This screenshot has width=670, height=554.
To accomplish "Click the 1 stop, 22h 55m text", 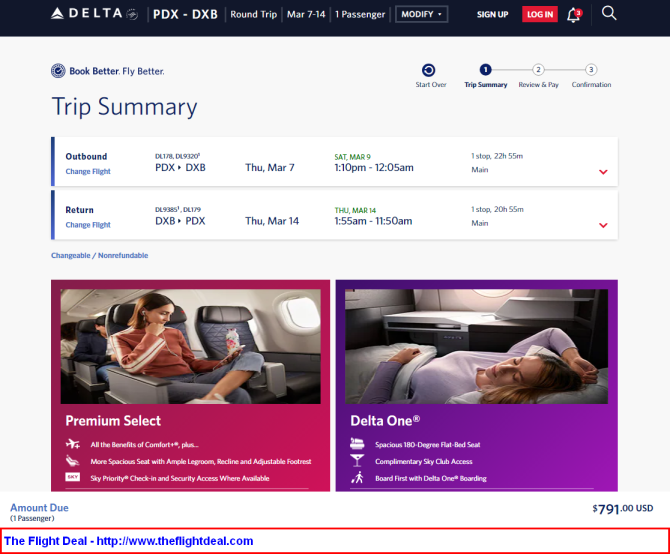I will [497, 156].
